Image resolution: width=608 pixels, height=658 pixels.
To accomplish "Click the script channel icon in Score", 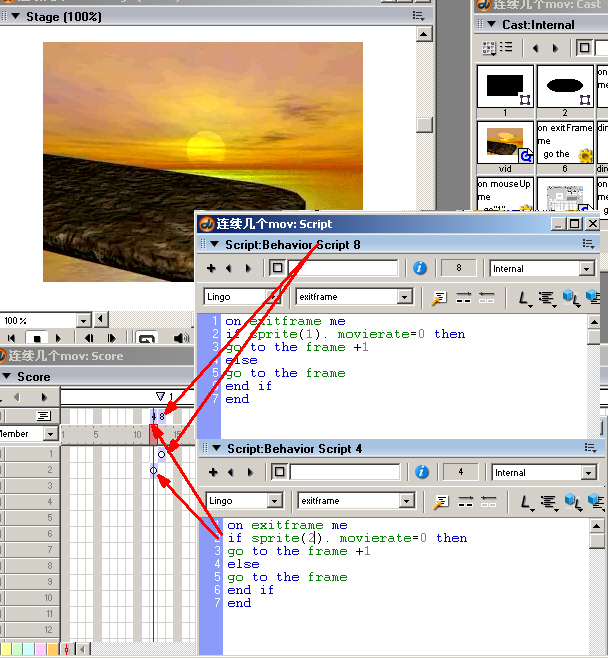I will click(x=44, y=416).
